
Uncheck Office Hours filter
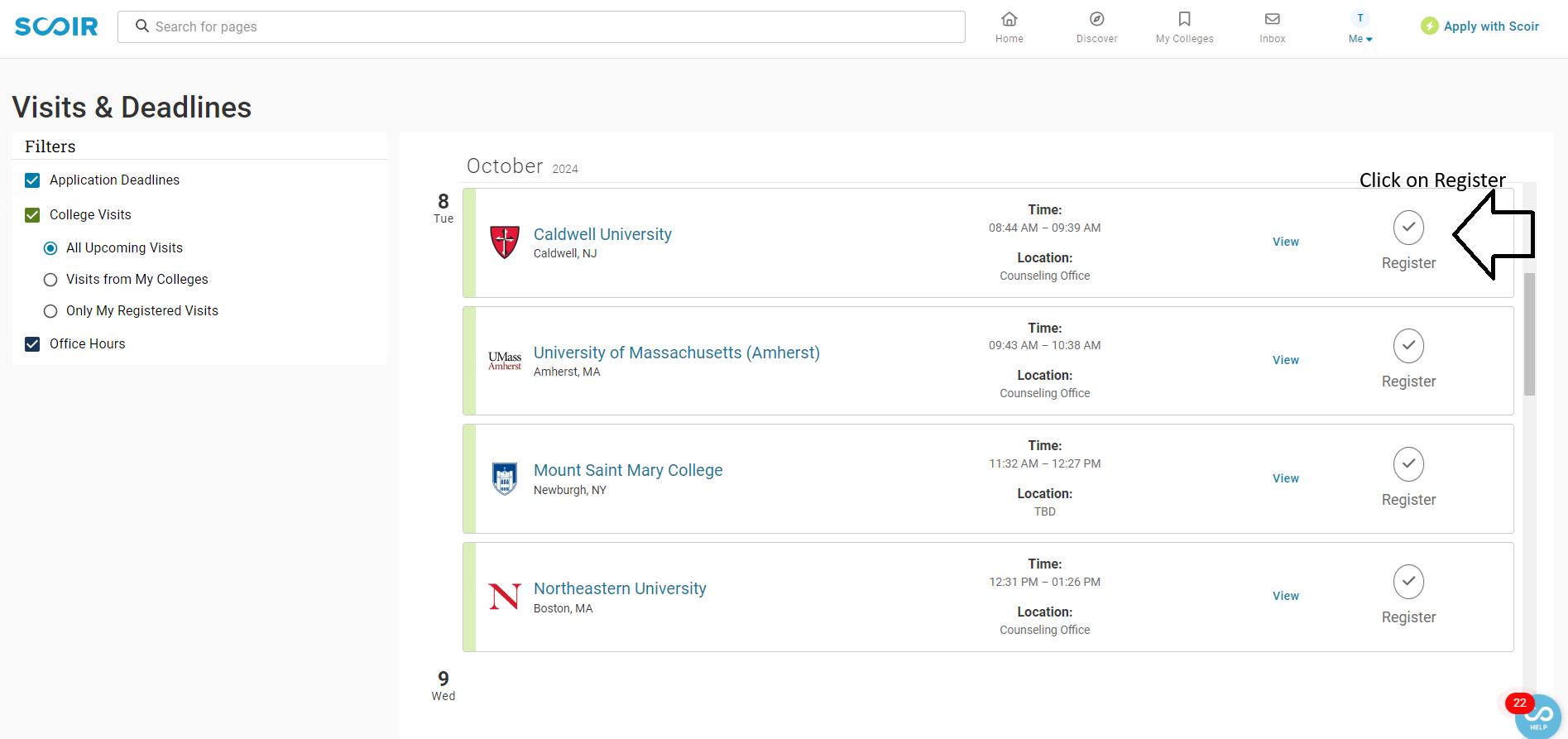(x=32, y=344)
